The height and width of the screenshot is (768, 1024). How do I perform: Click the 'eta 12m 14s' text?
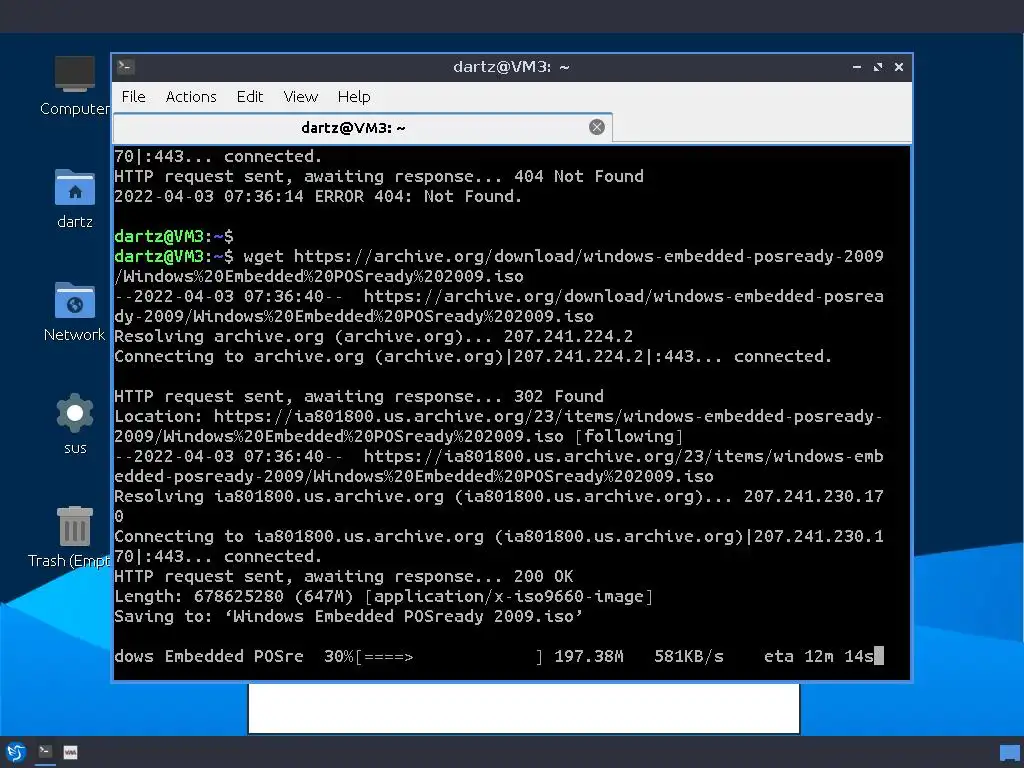click(x=819, y=656)
